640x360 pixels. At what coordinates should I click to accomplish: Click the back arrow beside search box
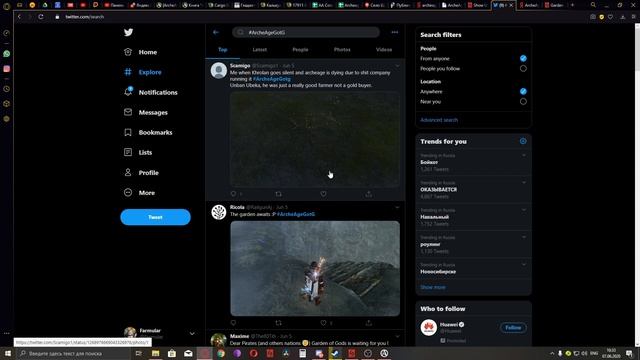coord(216,32)
